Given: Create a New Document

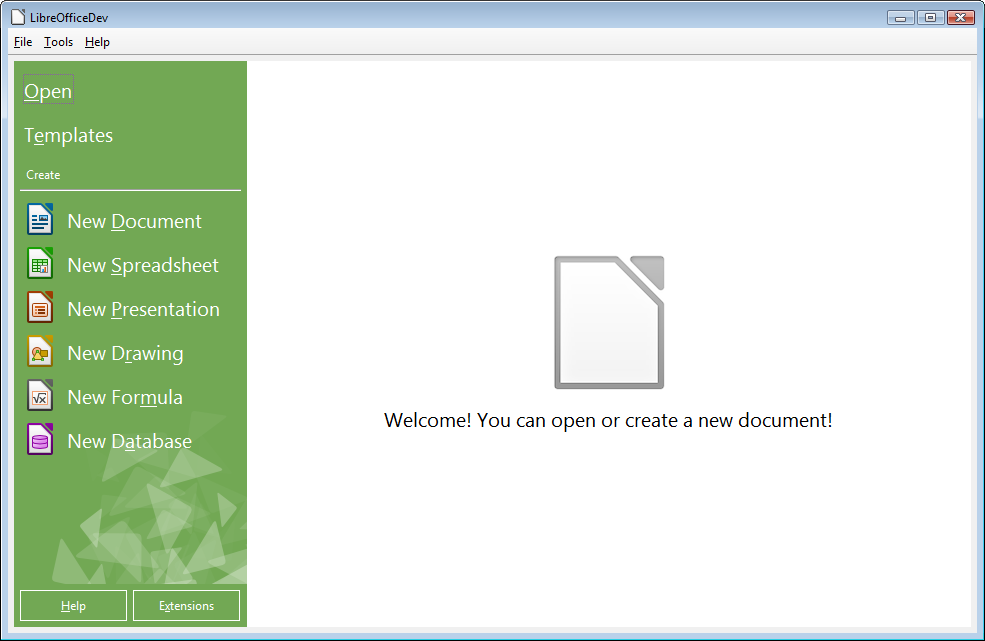Looking at the screenshot, I should (x=134, y=221).
